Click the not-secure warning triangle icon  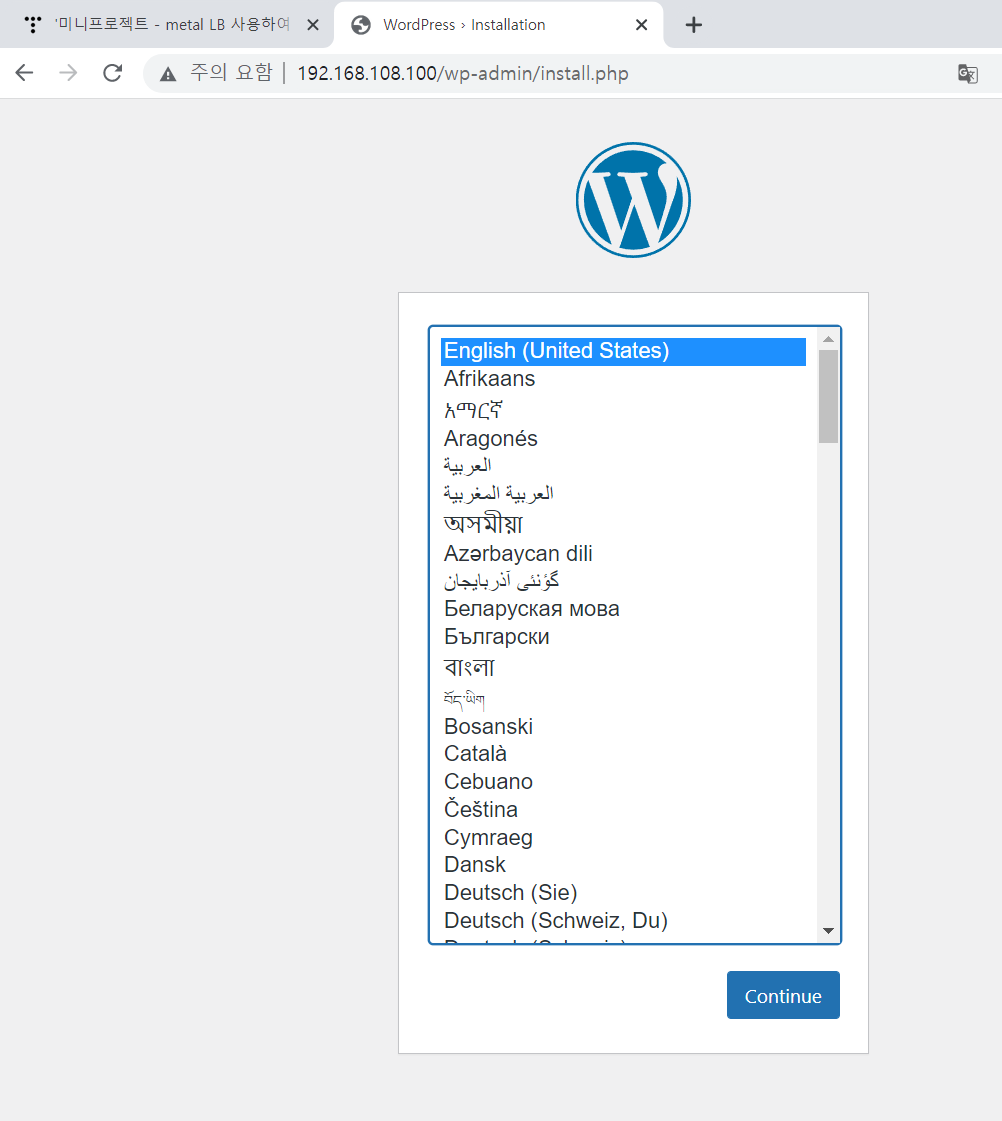(x=168, y=74)
